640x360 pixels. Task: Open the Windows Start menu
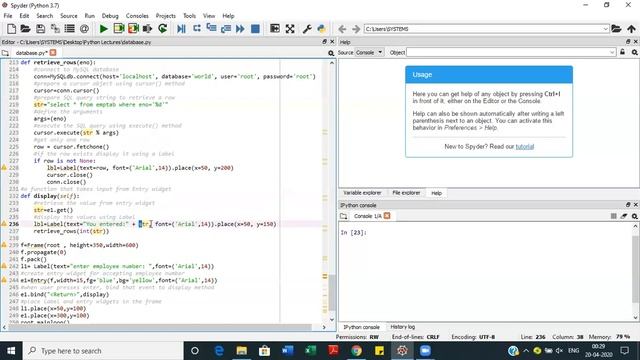click(x=11, y=351)
